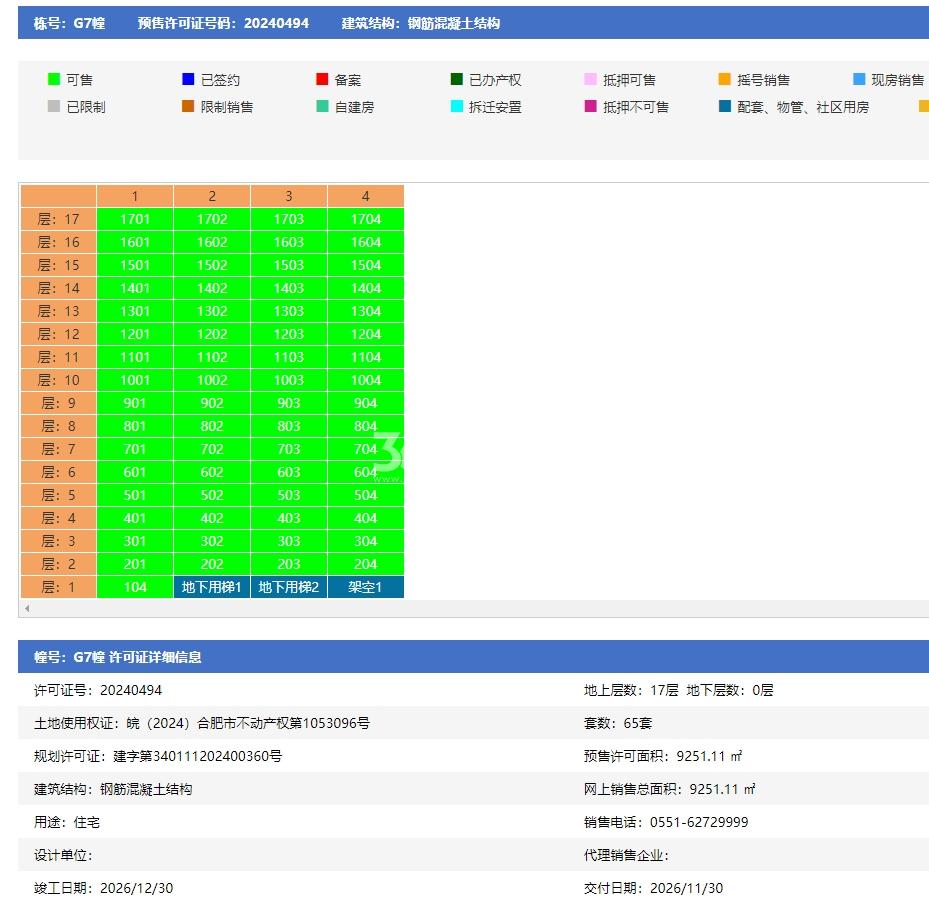Open unit 1701
Screen dimensions: 929x915
[x=135, y=219]
